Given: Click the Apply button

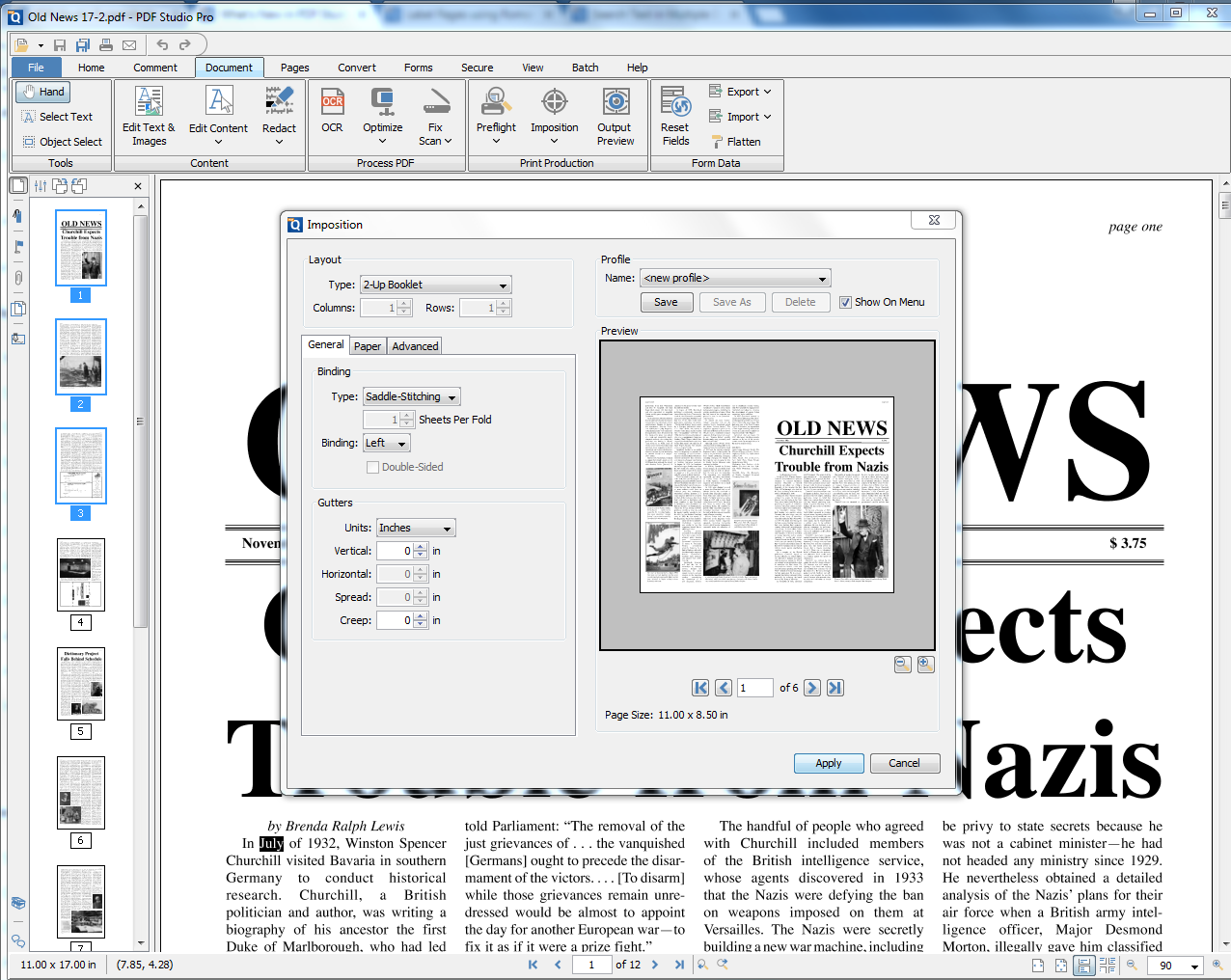Looking at the screenshot, I should click(x=829, y=763).
